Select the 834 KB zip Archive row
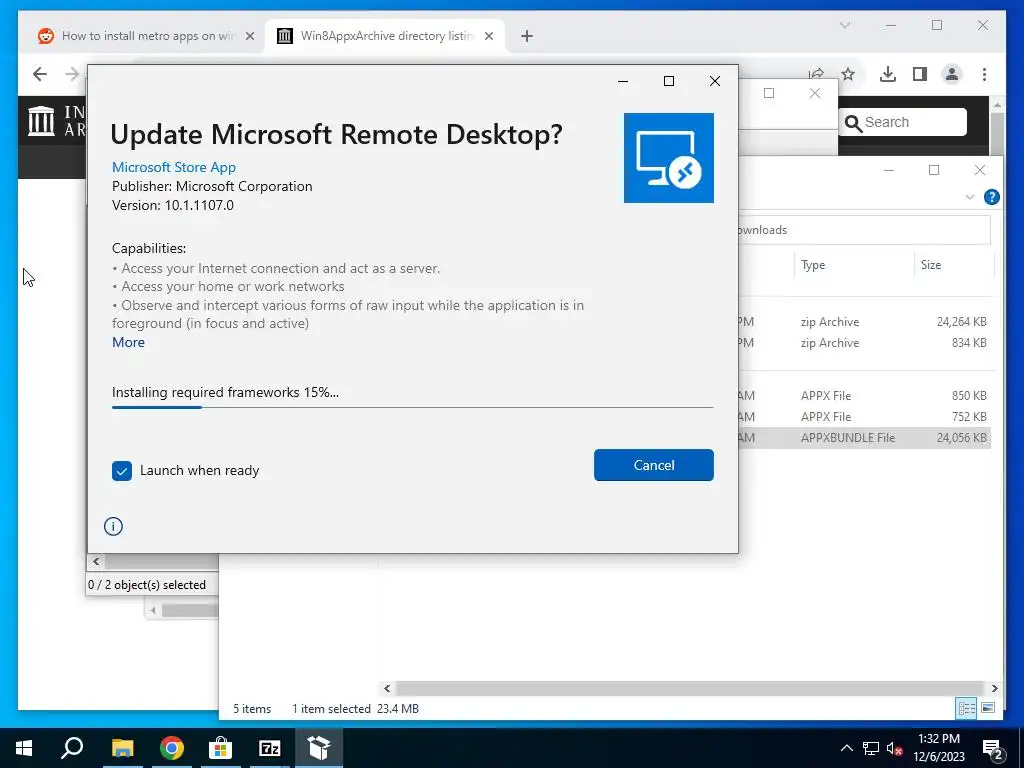This screenshot has height=768, width=1024. [x=865, y=342]
